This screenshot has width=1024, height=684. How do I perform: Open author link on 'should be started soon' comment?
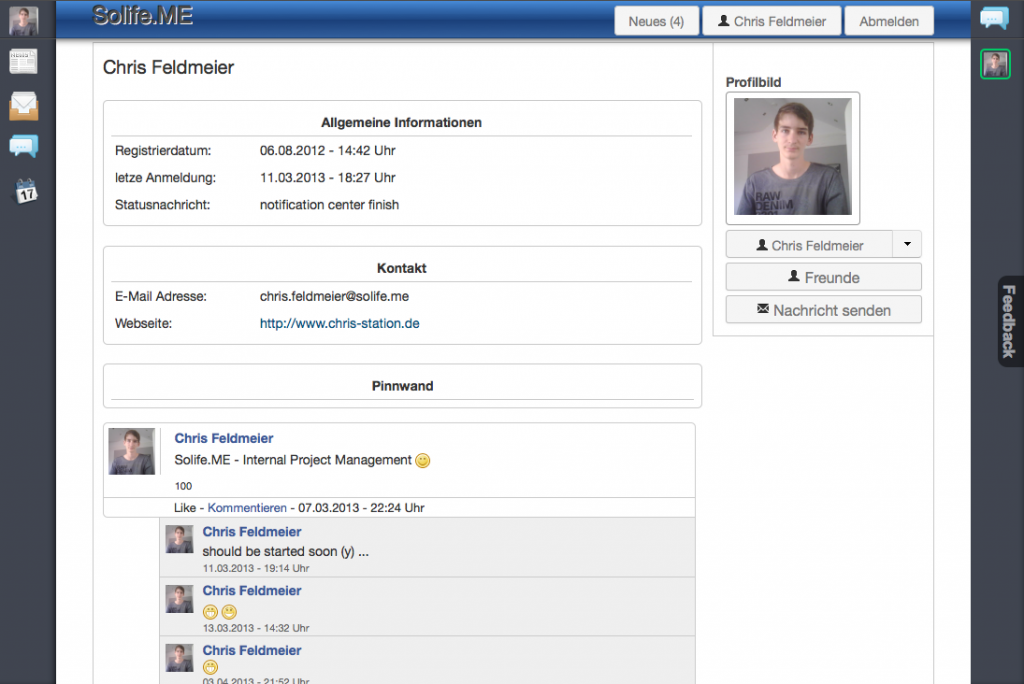pos(251,532)
